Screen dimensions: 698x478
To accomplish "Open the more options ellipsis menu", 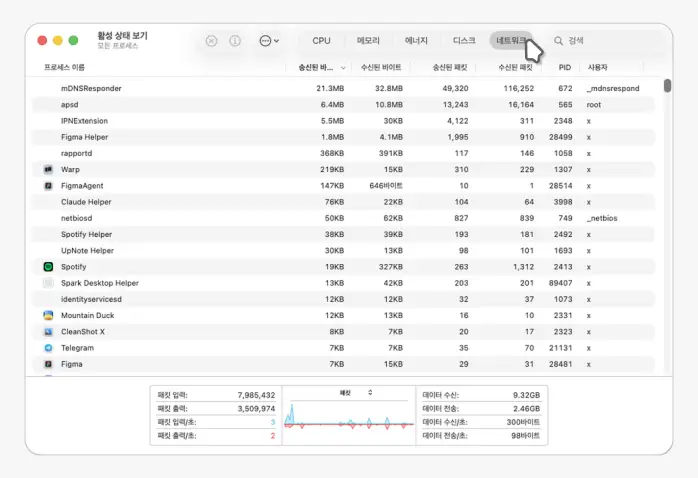I will click(x=269, y=41).
